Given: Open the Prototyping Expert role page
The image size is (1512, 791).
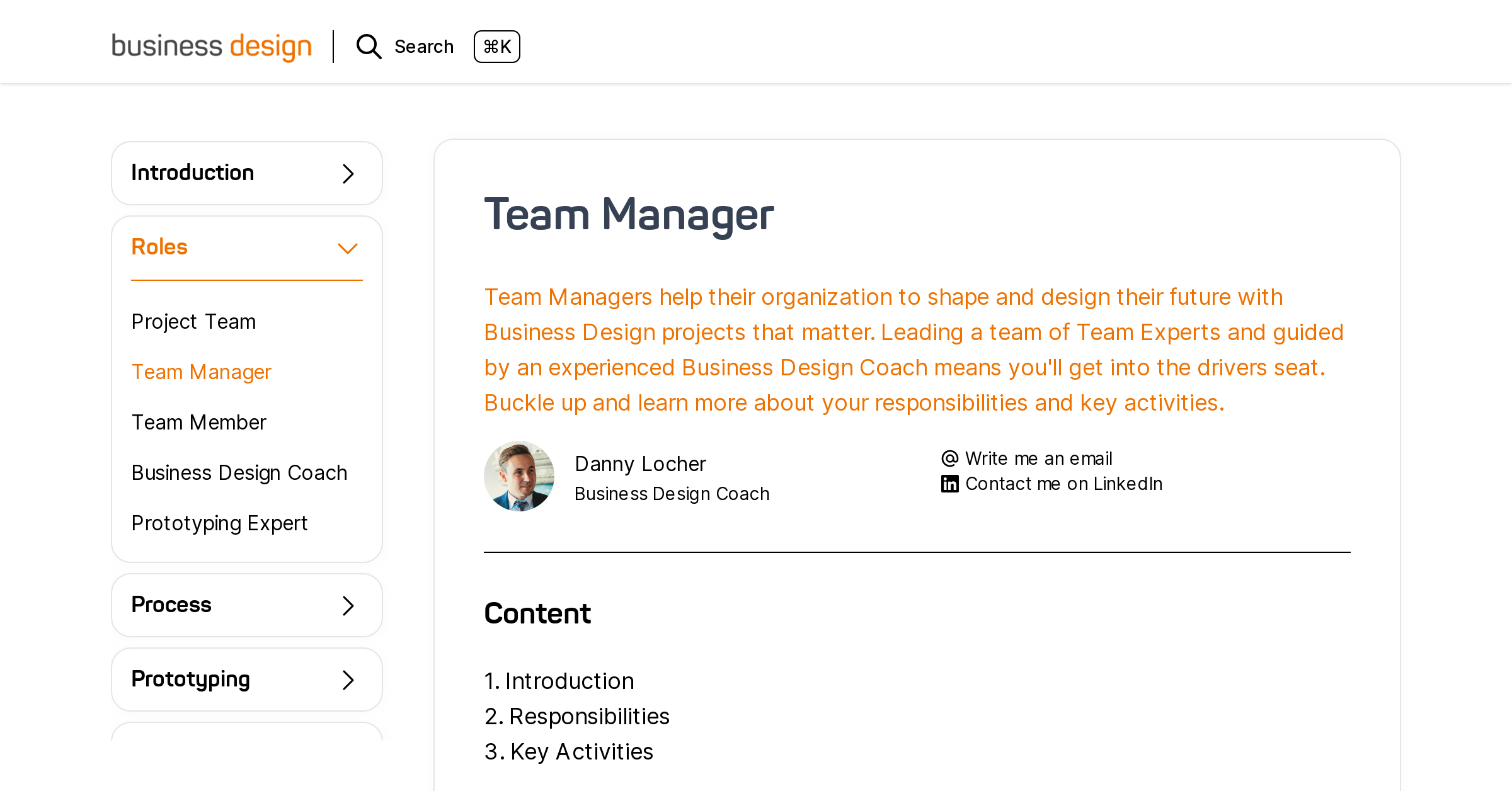Looking at the screenshot, I should (219, 523).
